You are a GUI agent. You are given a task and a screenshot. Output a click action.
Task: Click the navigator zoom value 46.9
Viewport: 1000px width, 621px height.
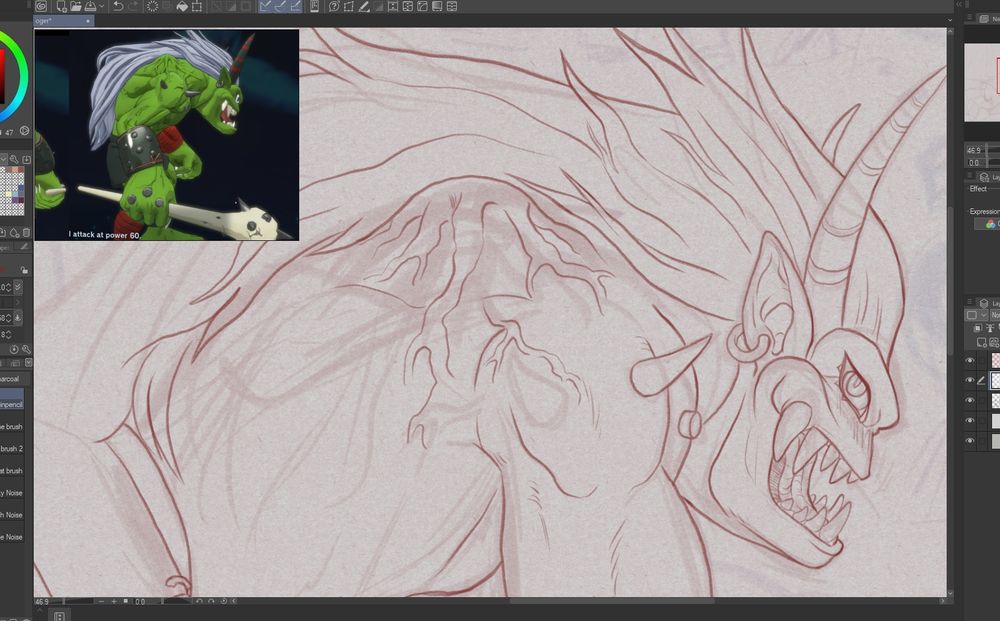click(974, 150)
